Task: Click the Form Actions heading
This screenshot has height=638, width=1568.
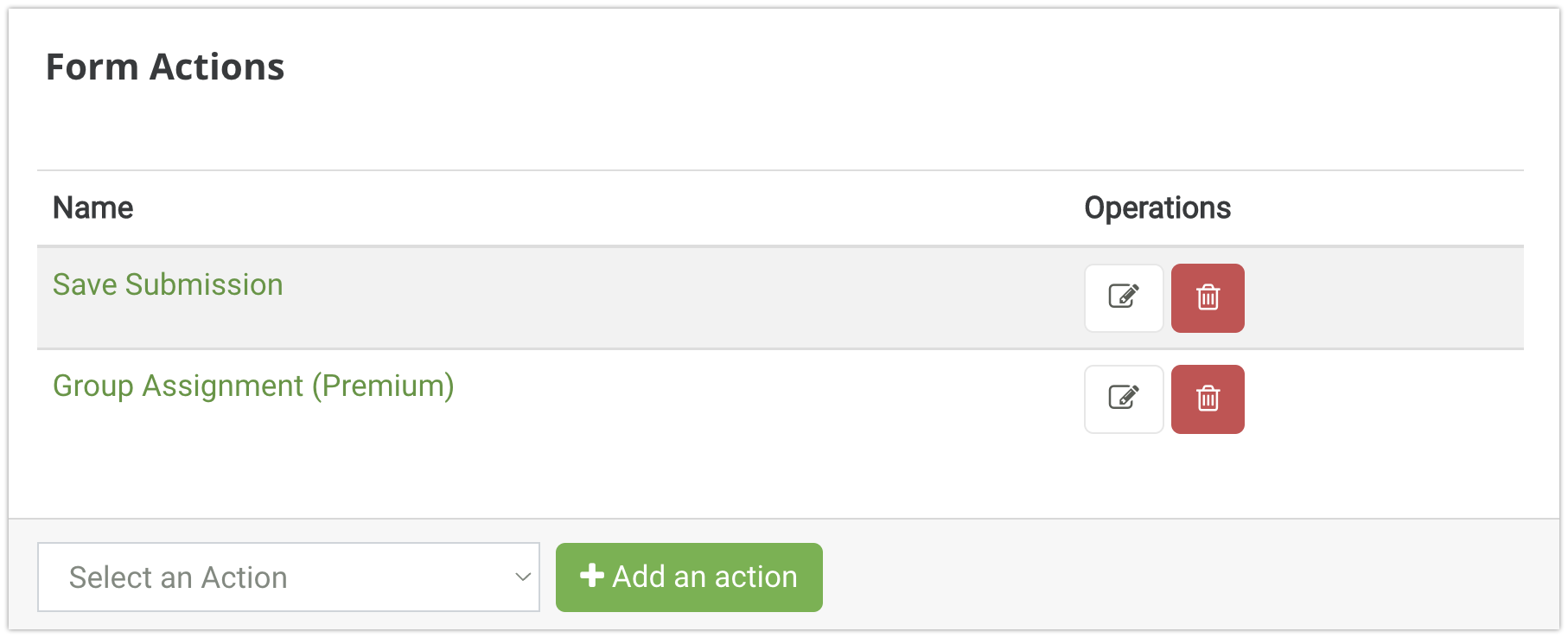Action: point(165,67)
